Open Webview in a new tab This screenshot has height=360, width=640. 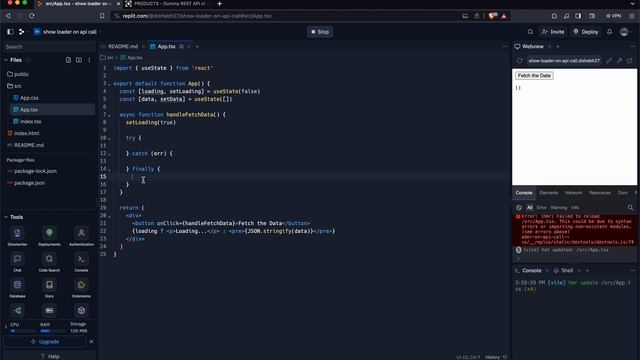click(x=630, y=60)
